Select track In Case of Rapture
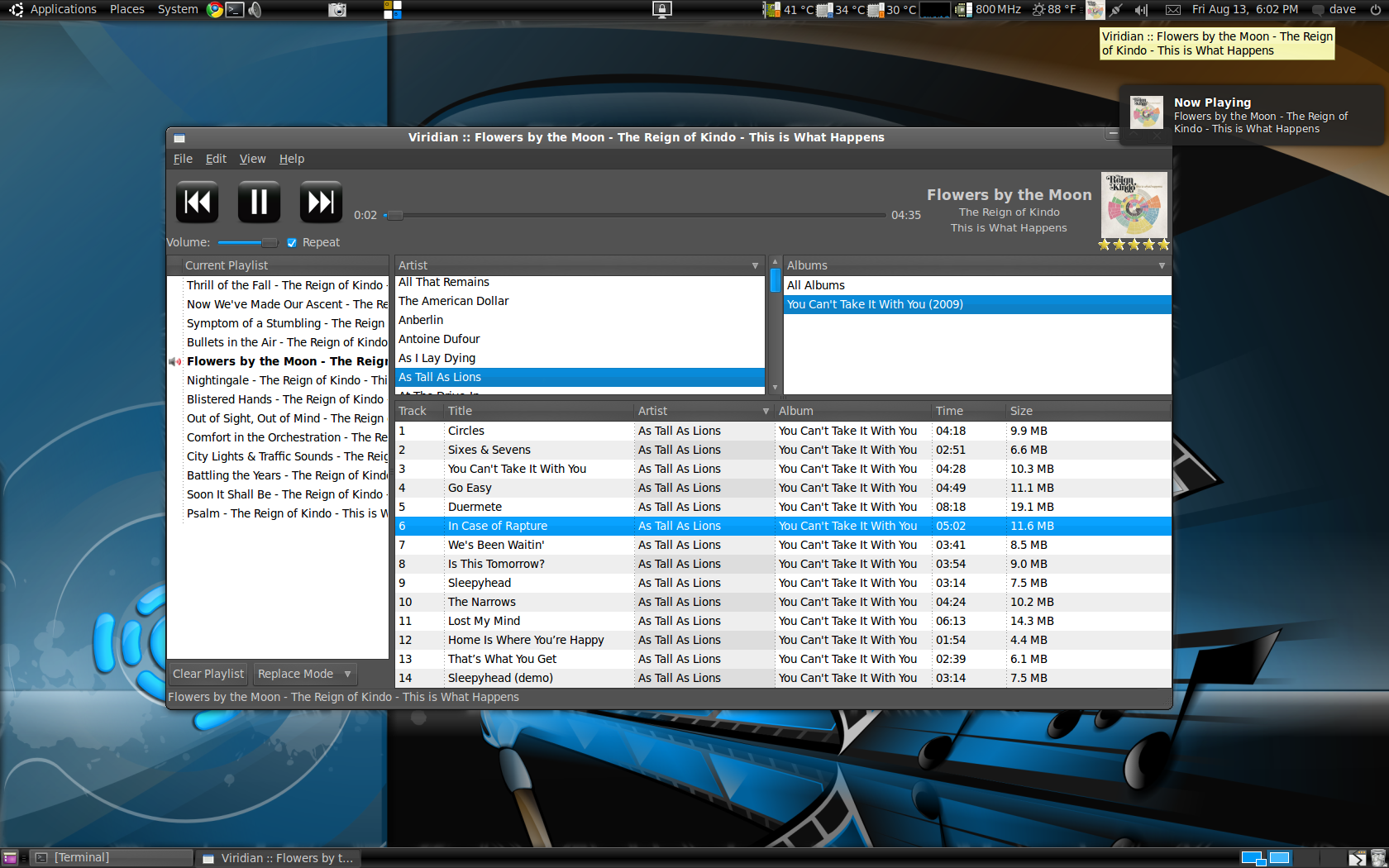 (783, 526)
